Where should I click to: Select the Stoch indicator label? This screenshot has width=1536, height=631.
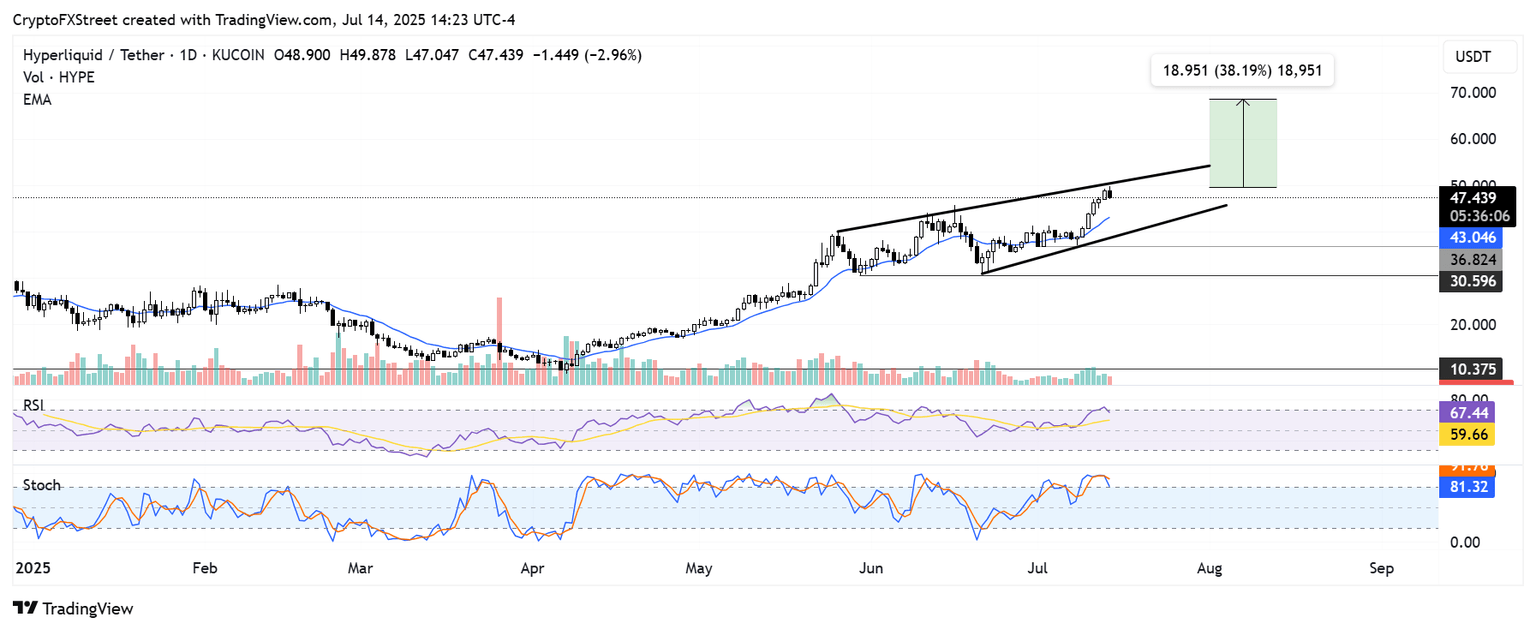coord(42,485)
